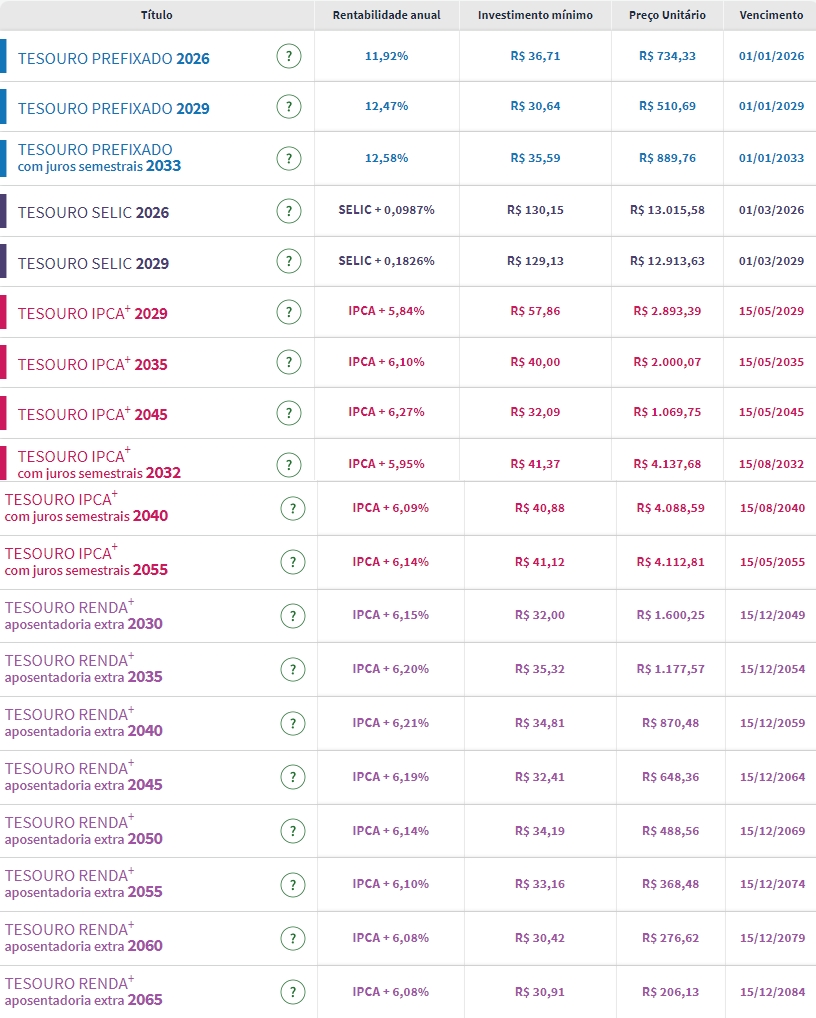Viewport: 816px width, 1018px height.
Task: Click the Investimento mínimo column header
Action: tap(535, 15)
